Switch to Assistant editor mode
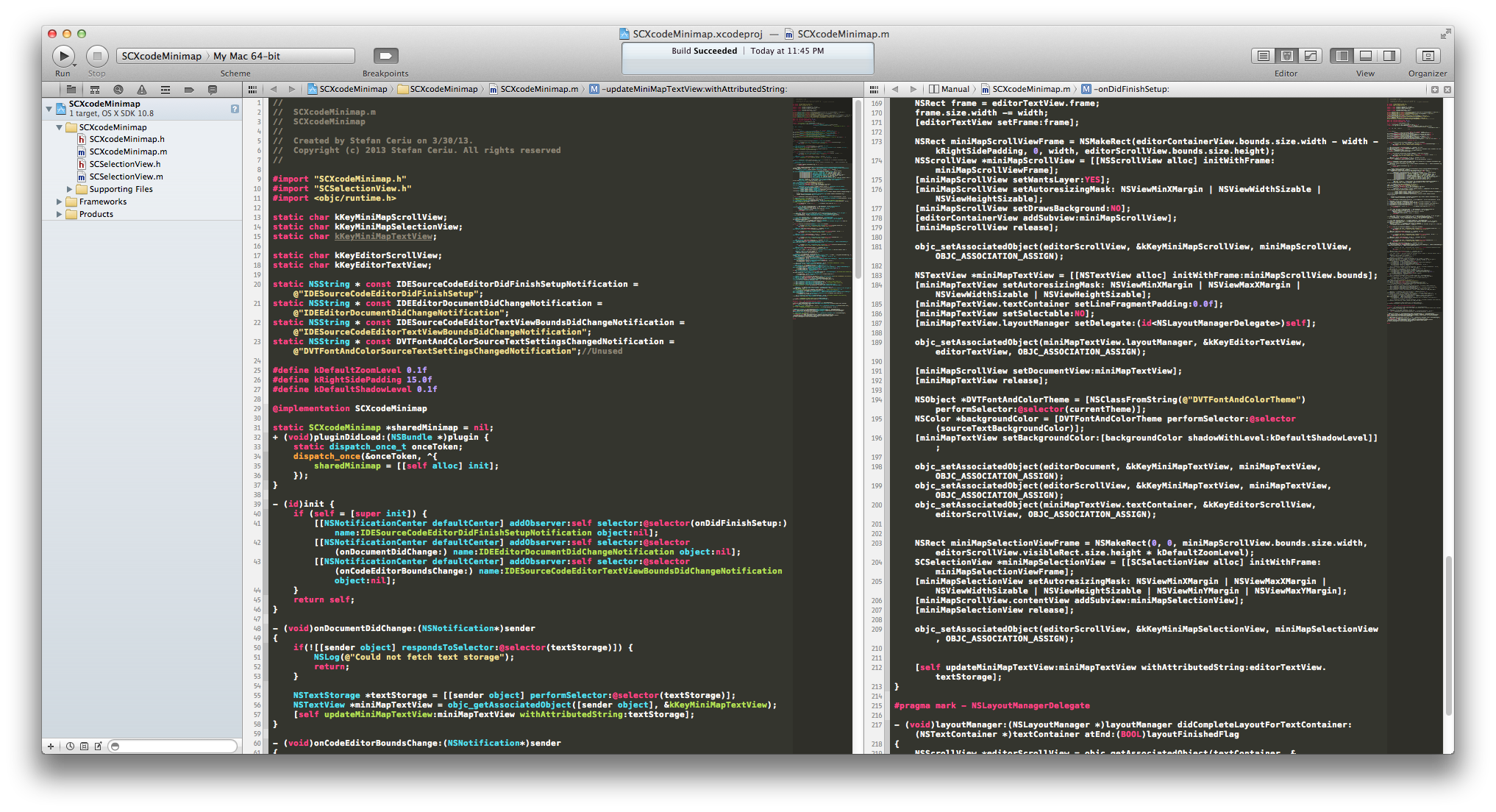 pyautogui.click(x=1286, y=56)
